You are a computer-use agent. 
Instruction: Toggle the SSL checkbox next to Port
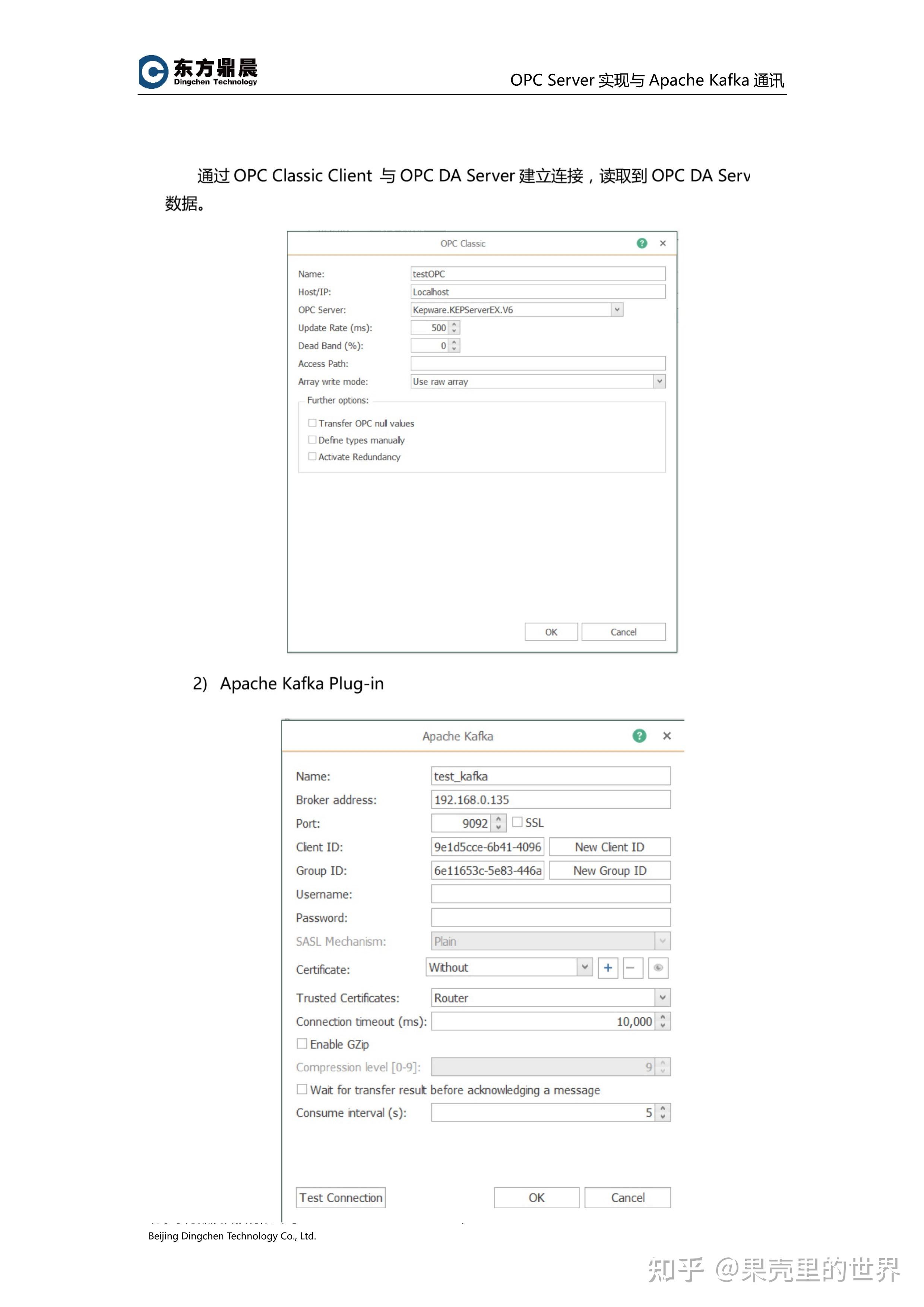[x=517, y=822]
